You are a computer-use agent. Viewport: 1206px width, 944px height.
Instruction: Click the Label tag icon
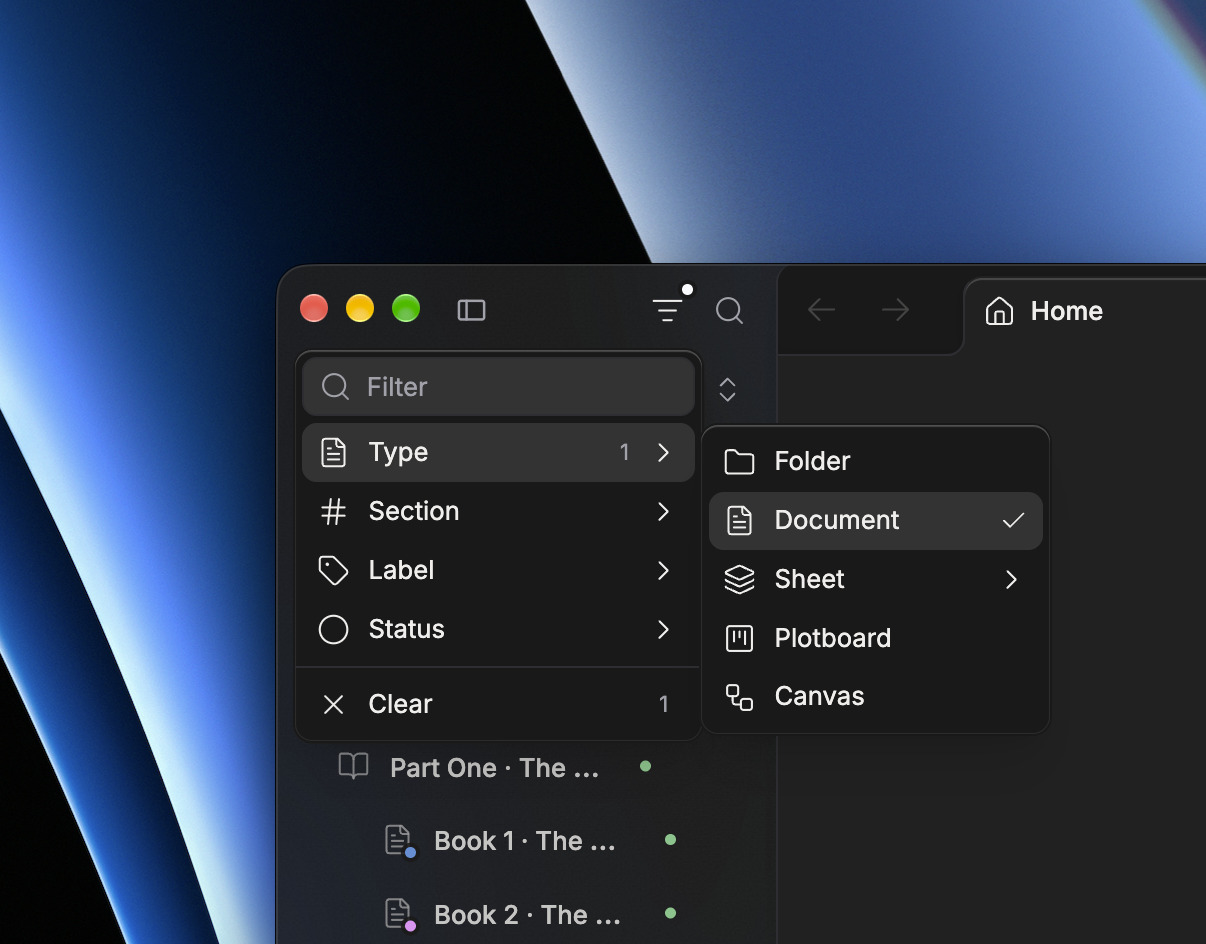[x=333, y=570]
